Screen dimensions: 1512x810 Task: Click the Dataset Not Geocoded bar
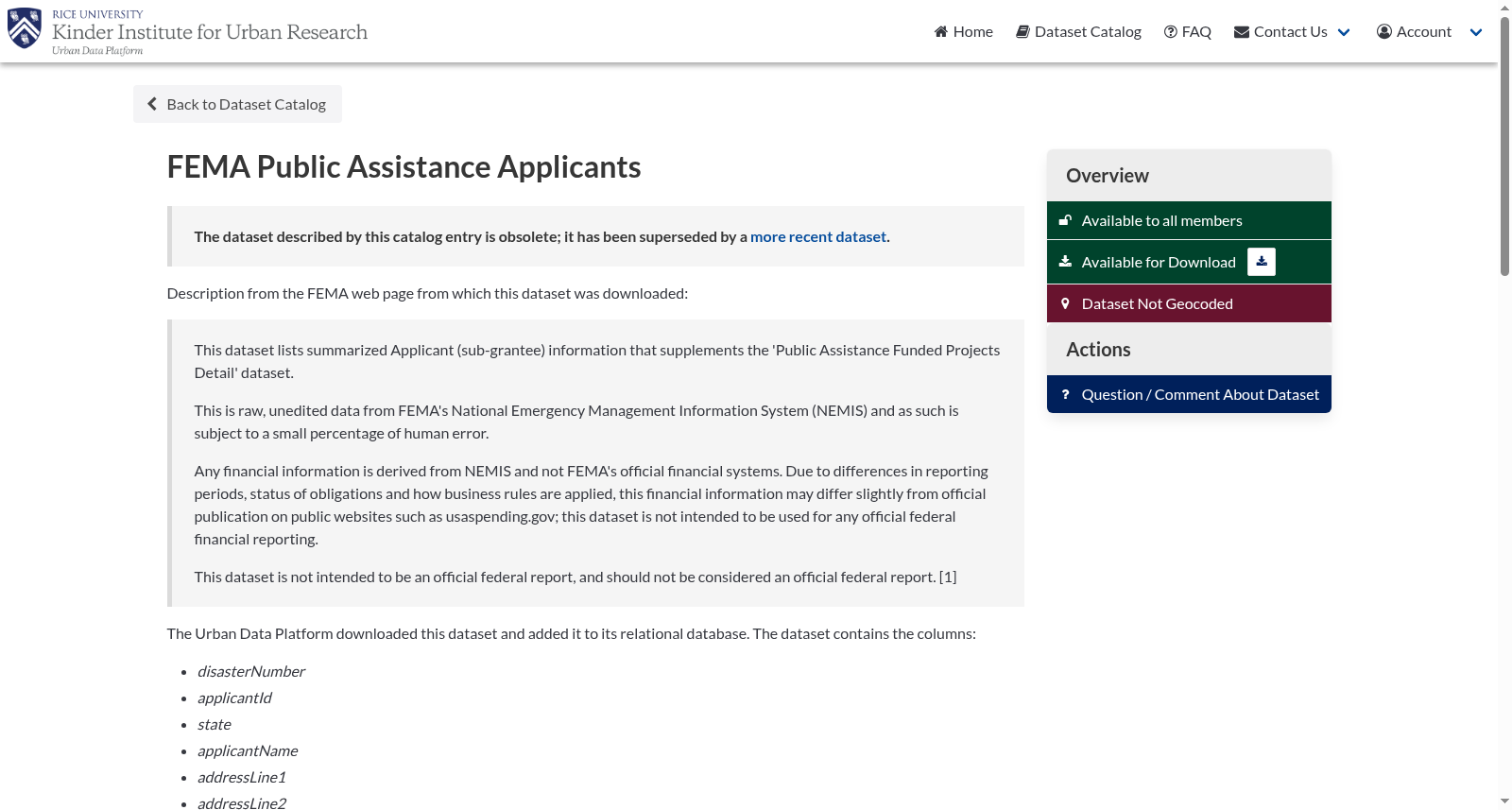pos(1189,303)
